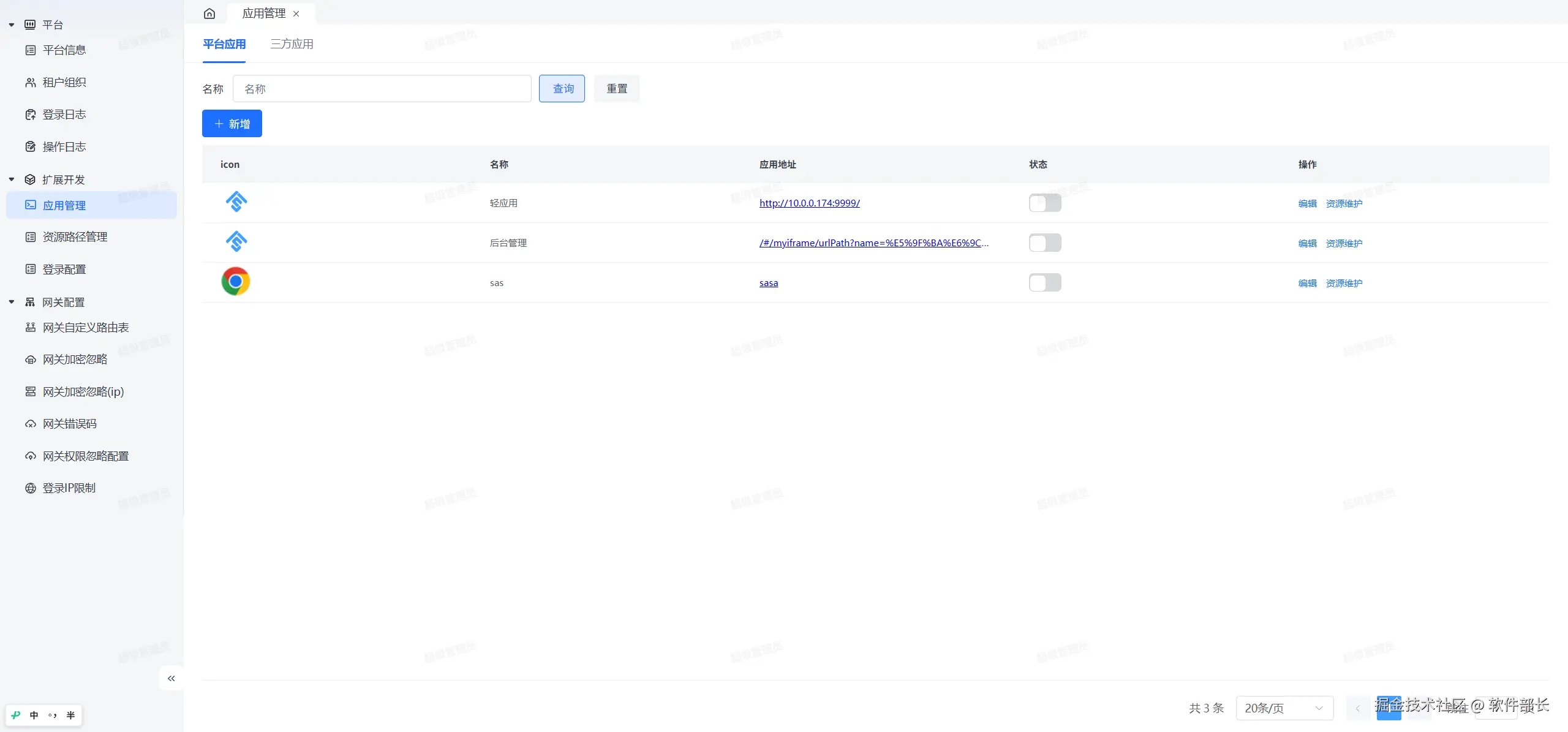Collapse the sidebar with double-chevron icon
Image resolution: width=1568 pixels, height=732 pixels.
pos(171,678)
